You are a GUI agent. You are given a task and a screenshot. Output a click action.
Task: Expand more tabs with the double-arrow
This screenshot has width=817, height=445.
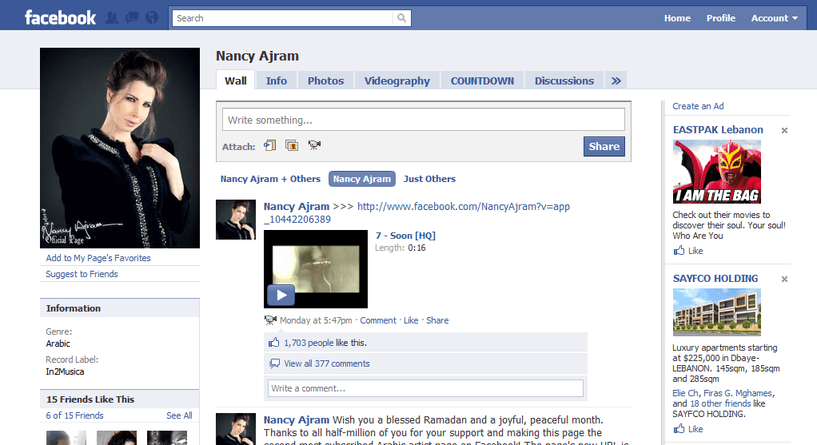click(616, 81)
